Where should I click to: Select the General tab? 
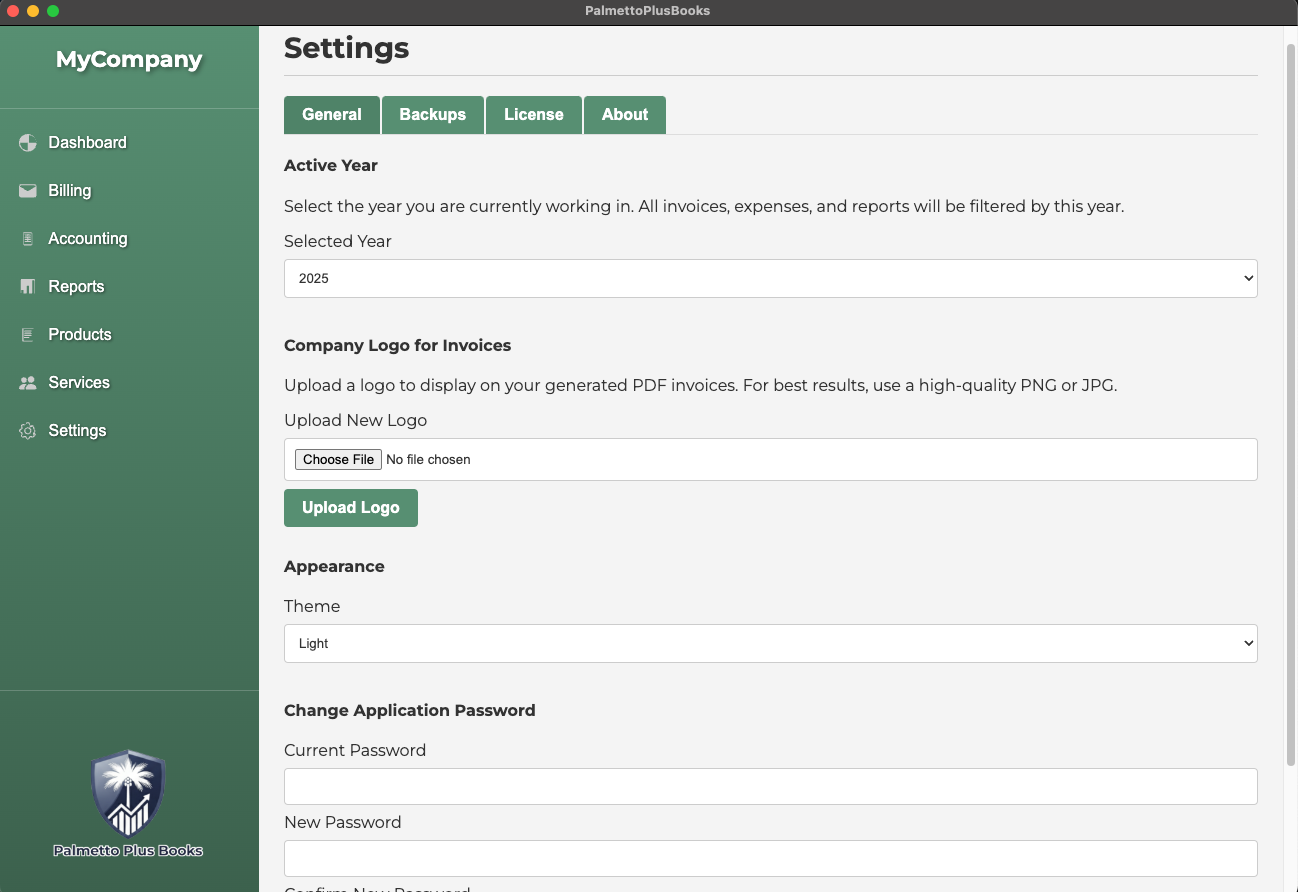click(331, 115)
